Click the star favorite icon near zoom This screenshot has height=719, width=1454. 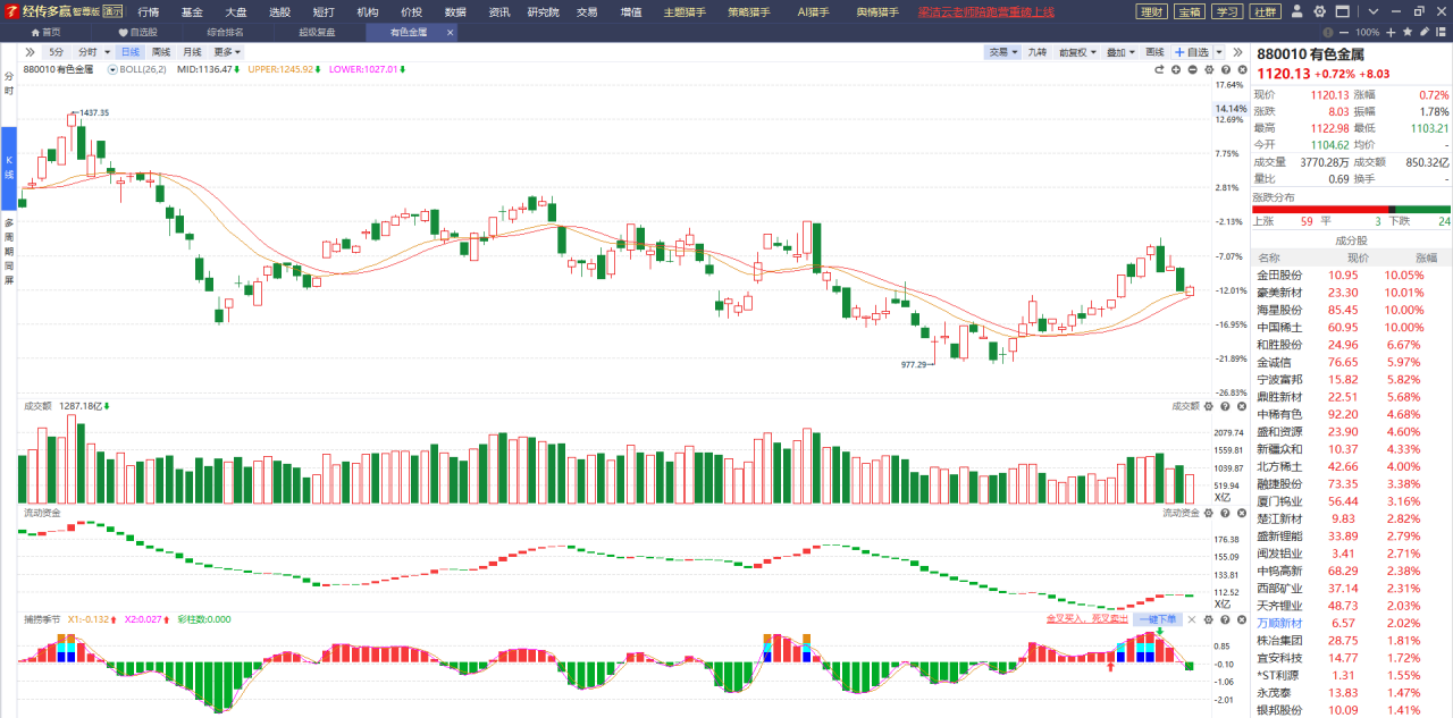(1407, 32)
